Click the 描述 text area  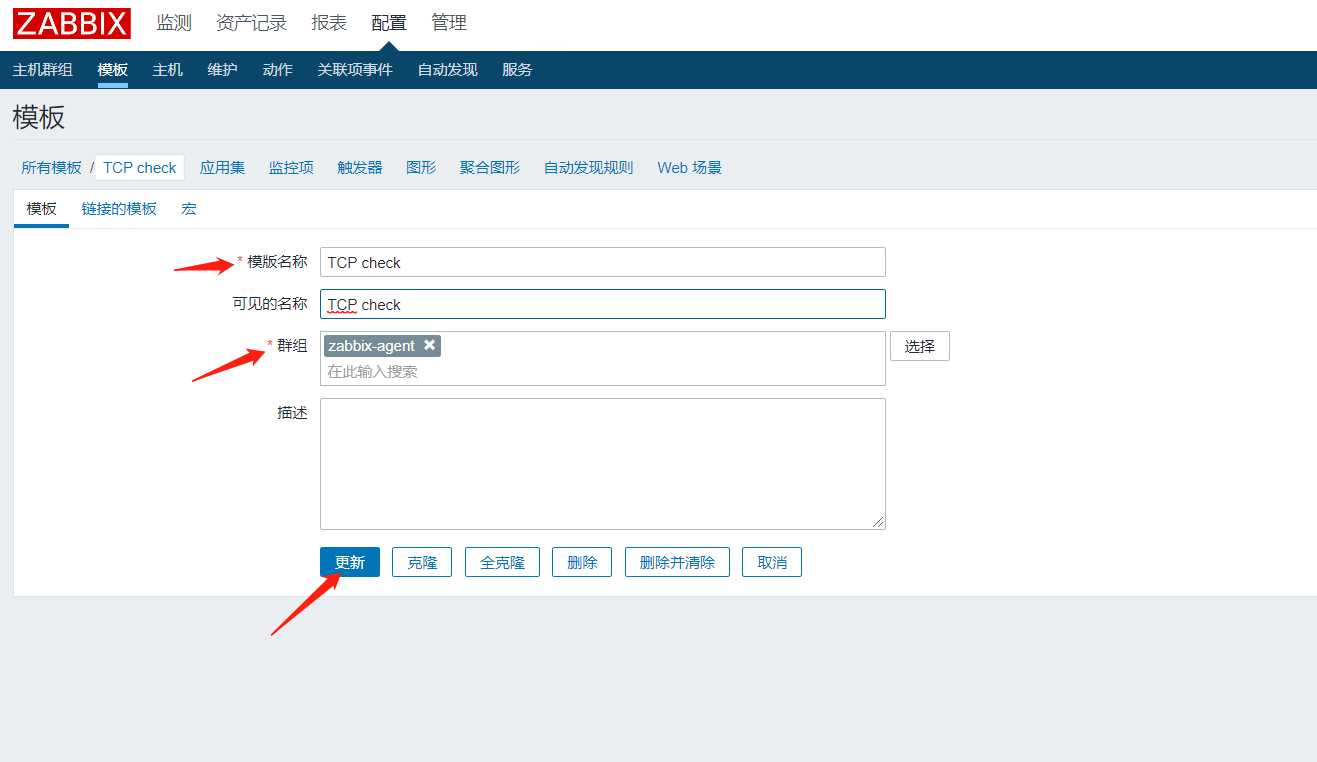pyautogui.click(x=603, y=464)
